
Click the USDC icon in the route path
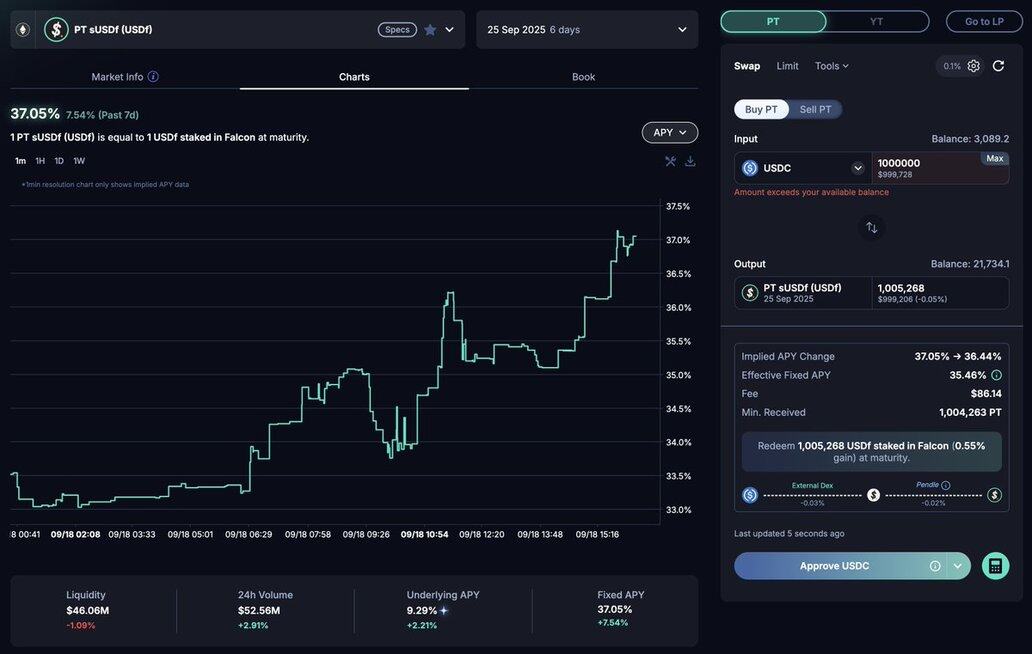tap(750, 495)
